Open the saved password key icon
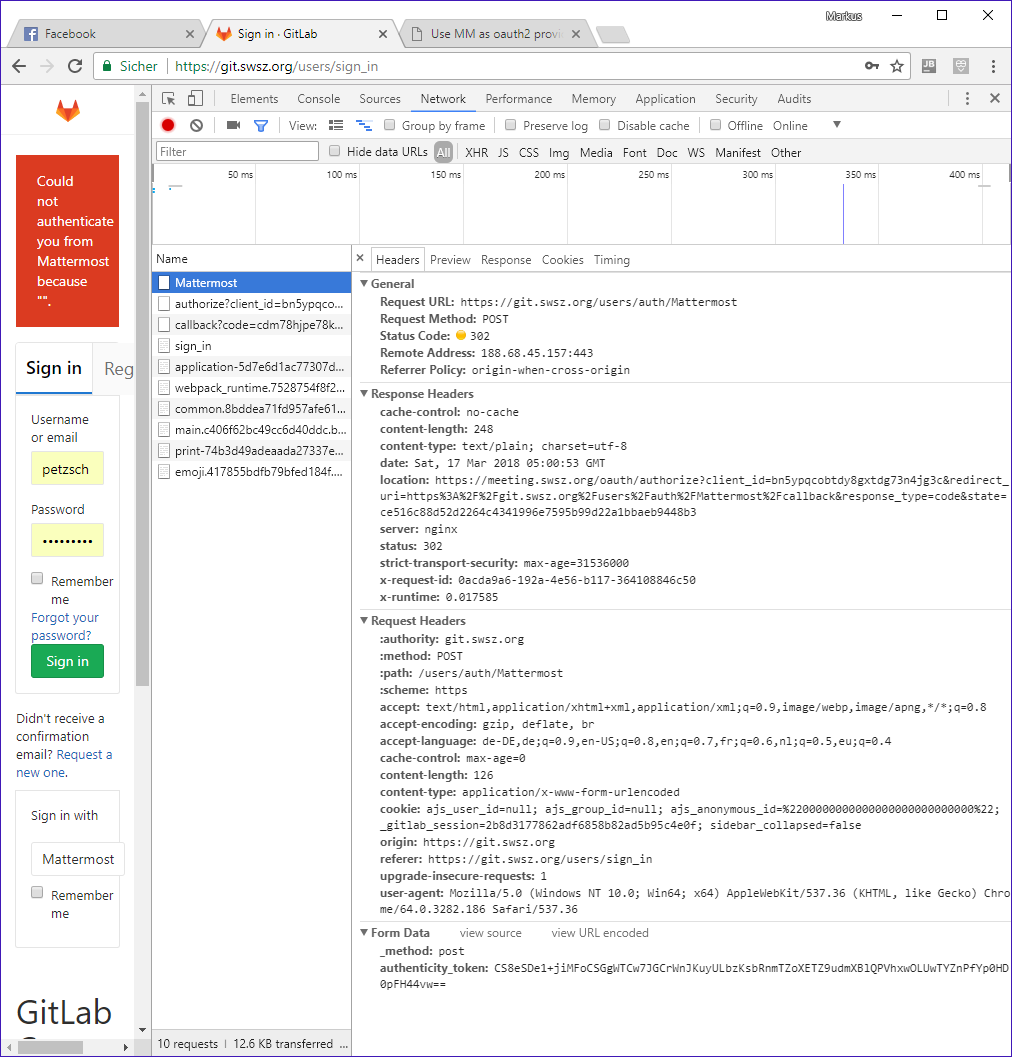 click(872, 66)
